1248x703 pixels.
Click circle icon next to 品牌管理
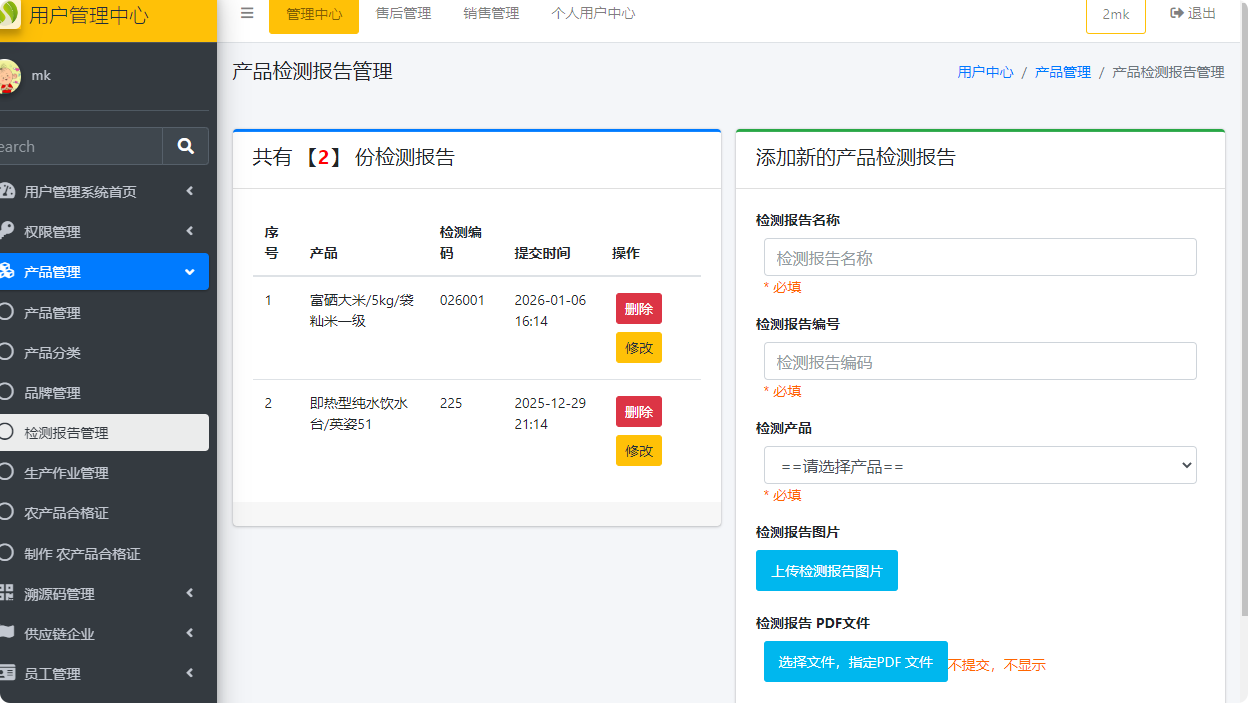pos(7,392)
